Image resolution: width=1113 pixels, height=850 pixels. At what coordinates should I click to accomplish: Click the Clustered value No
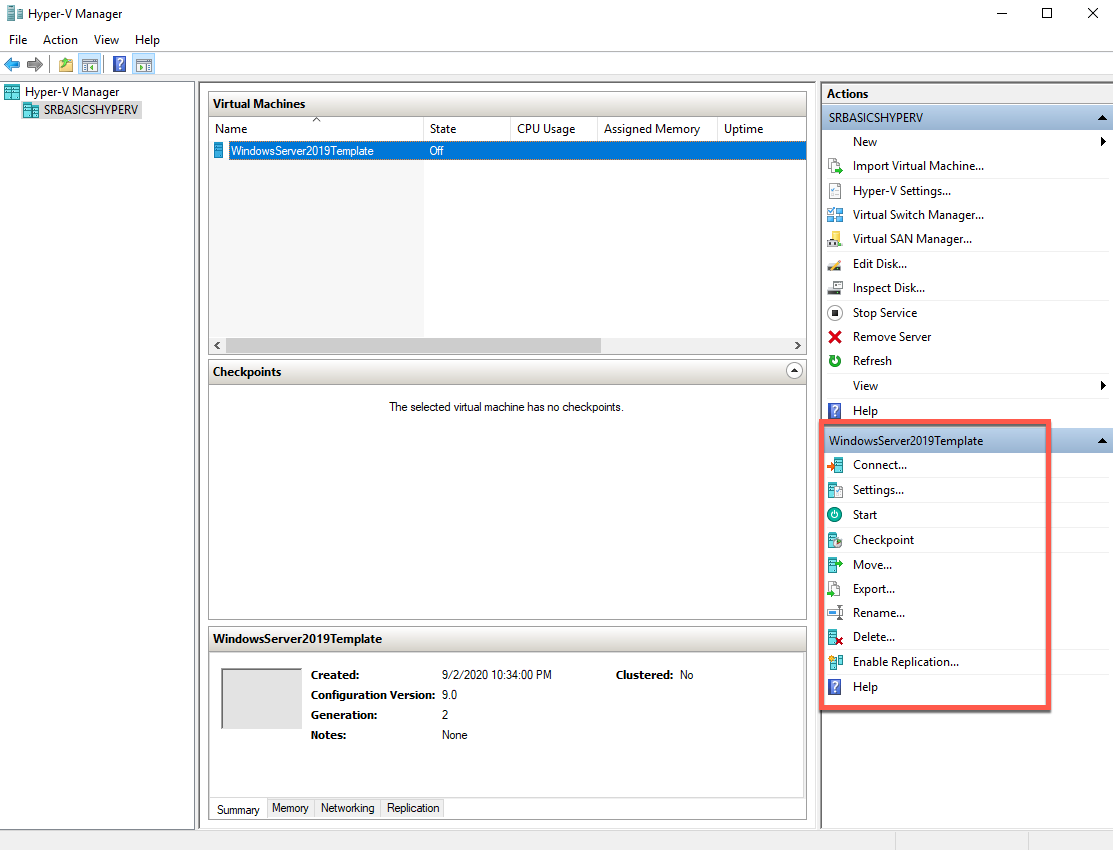coord(686,675)
